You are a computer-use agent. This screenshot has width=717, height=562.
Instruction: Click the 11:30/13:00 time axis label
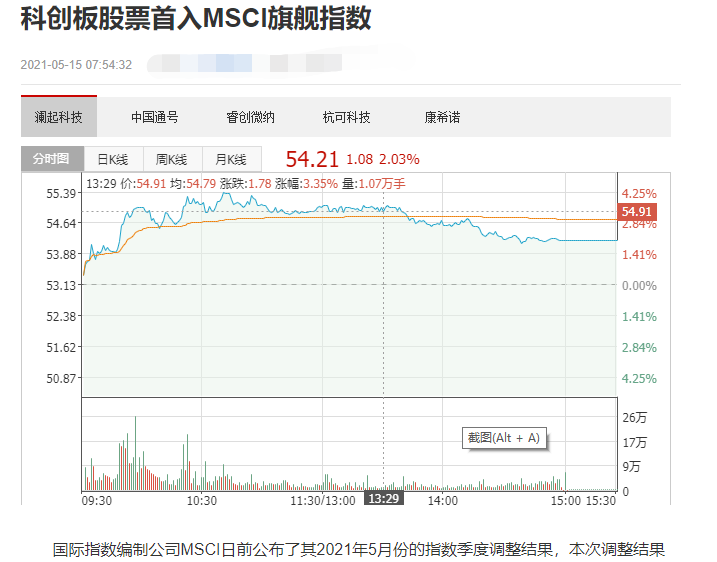323,501
